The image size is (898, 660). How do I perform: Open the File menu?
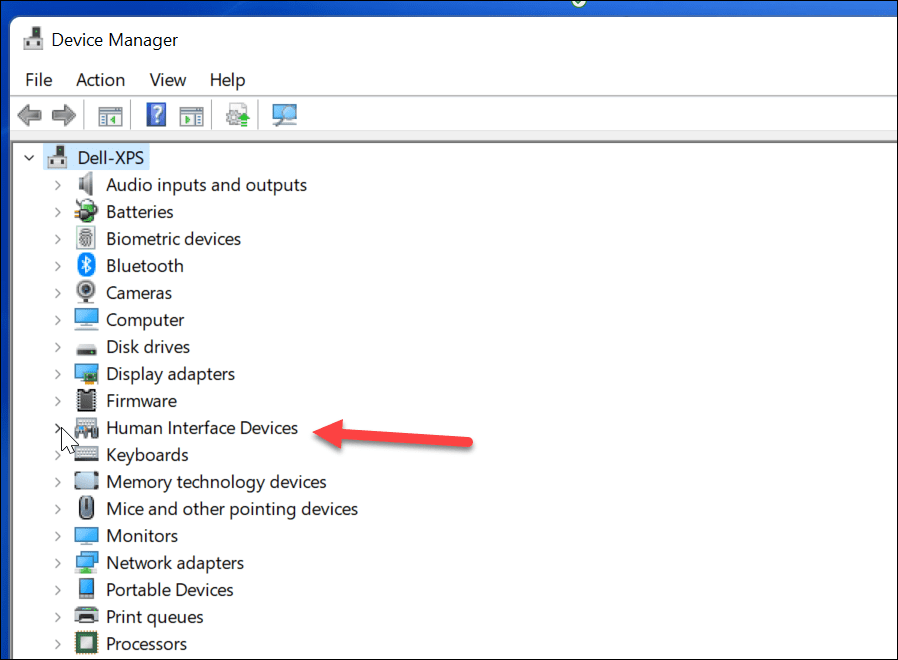(x=38, y=80)
